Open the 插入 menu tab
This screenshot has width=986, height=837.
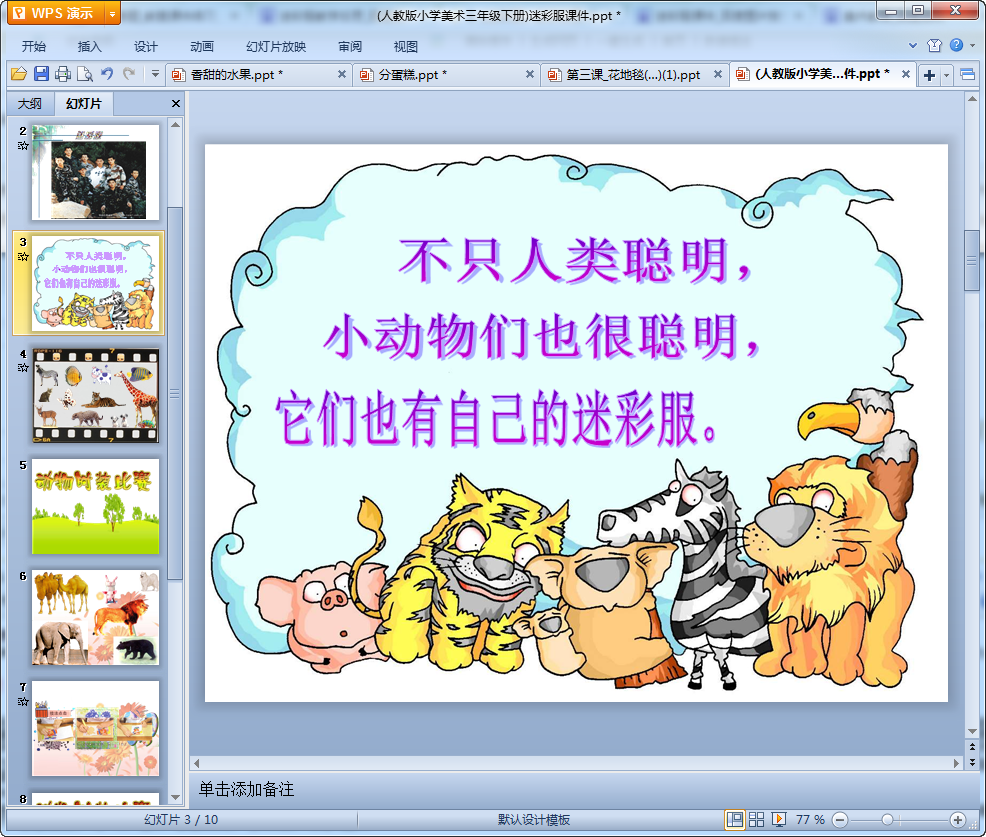click(89, 47)
